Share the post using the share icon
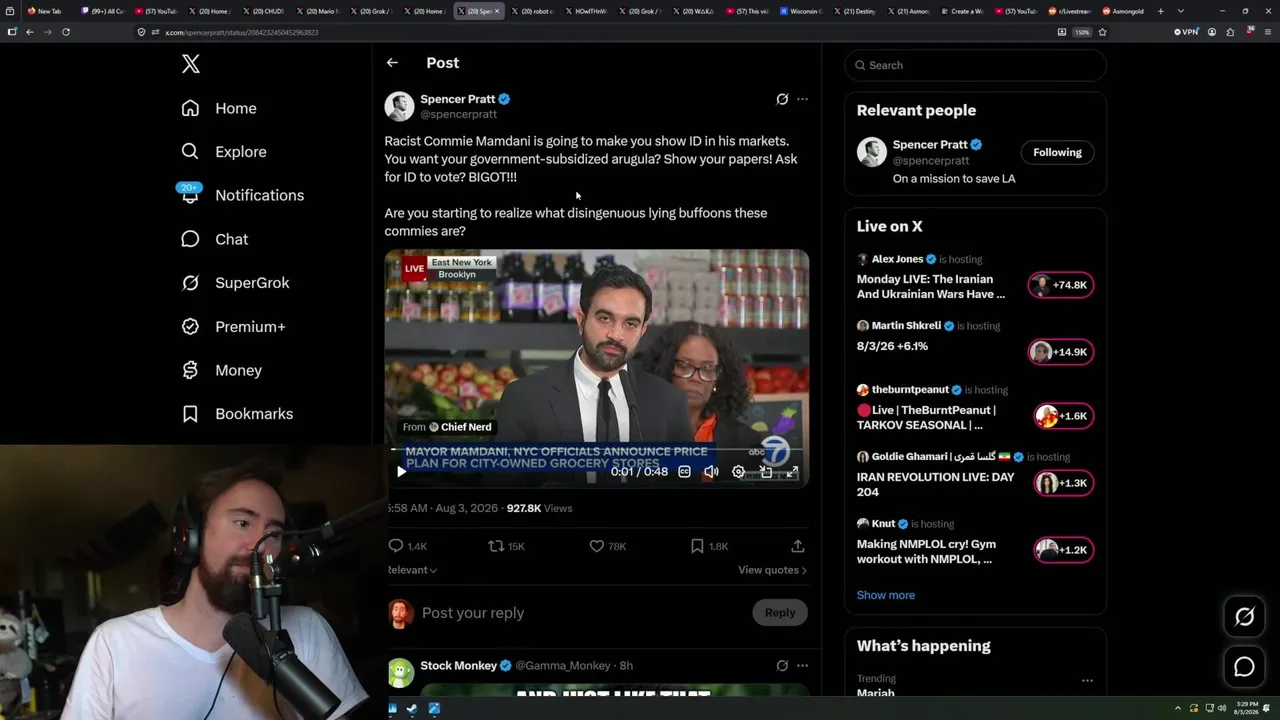This screenshot has height=720, width=1280. coord(798,546)
